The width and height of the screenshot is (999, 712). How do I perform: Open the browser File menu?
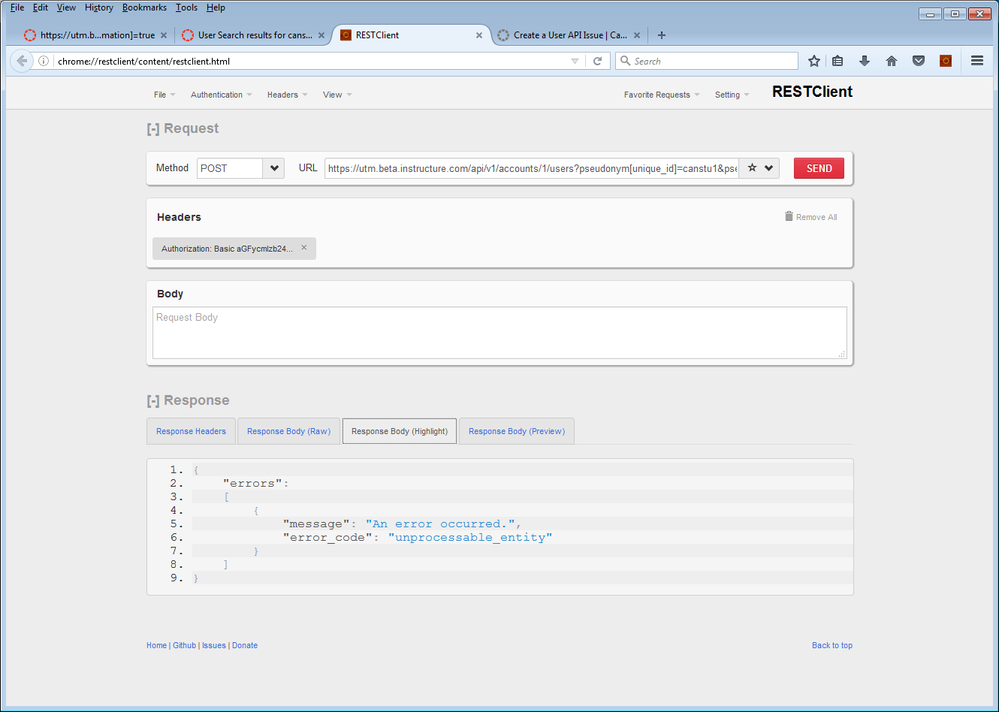(x=17, y=8)
